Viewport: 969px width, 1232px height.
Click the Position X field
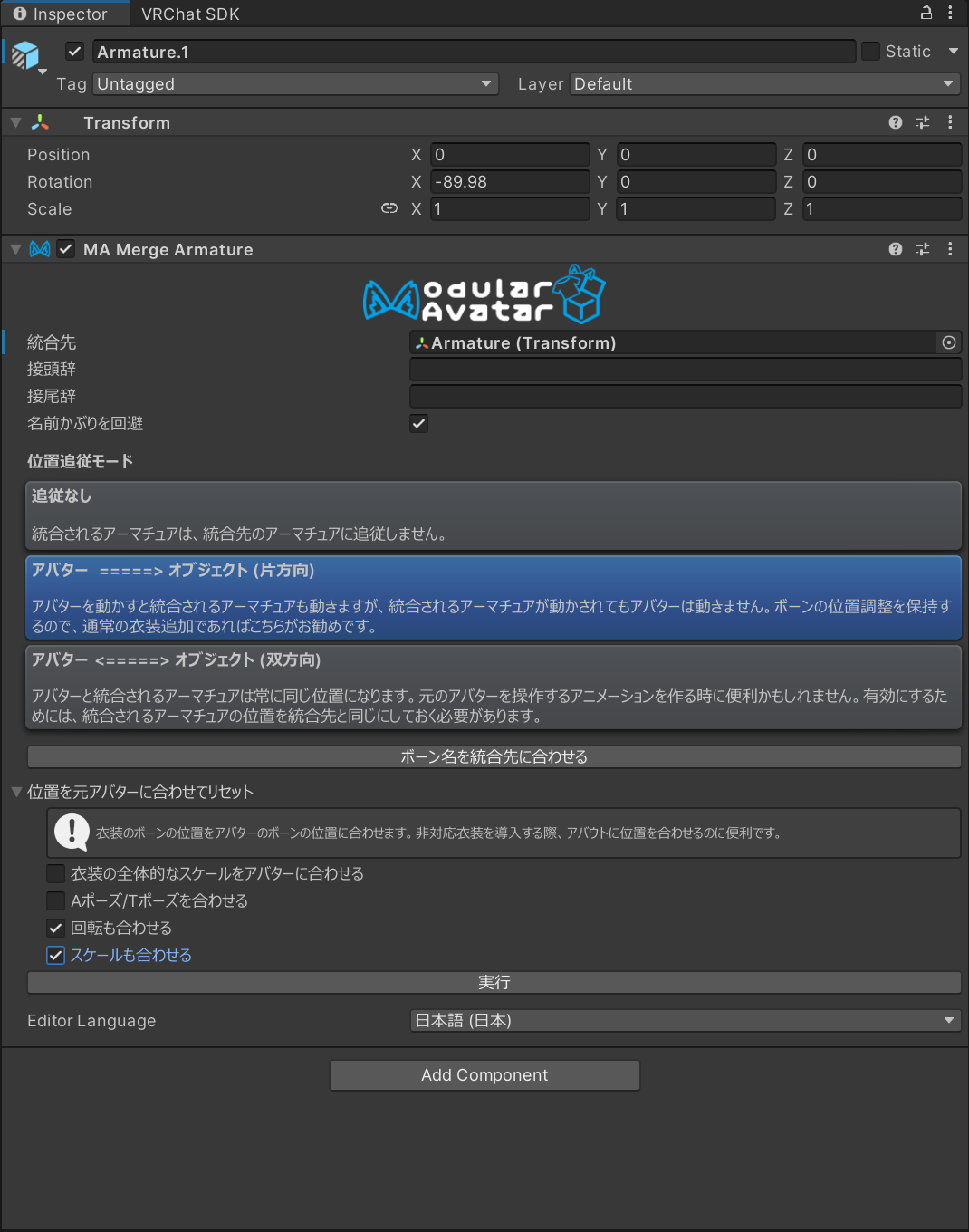[x=510, y=155]
